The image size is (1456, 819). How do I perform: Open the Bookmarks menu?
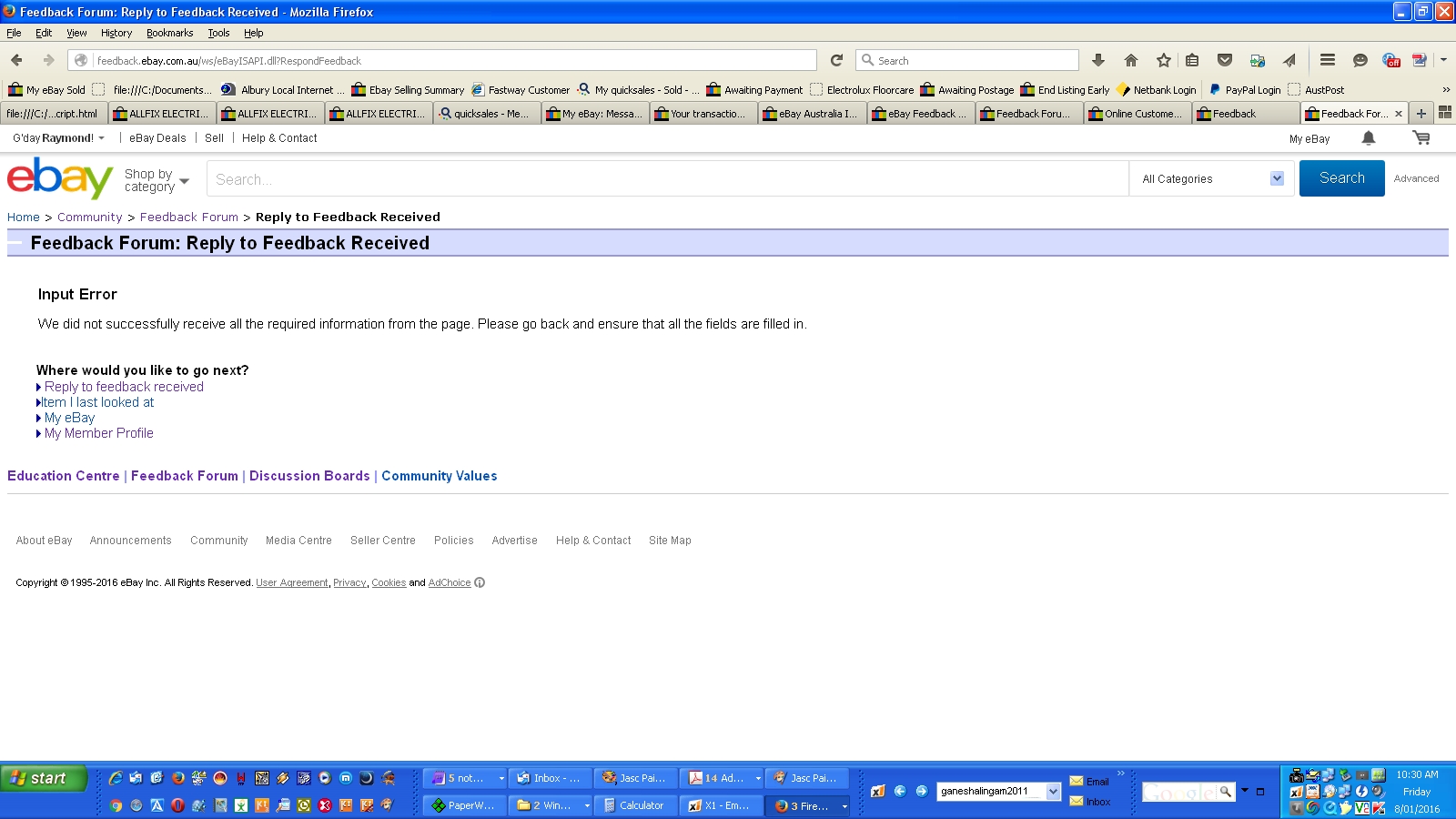169,33
